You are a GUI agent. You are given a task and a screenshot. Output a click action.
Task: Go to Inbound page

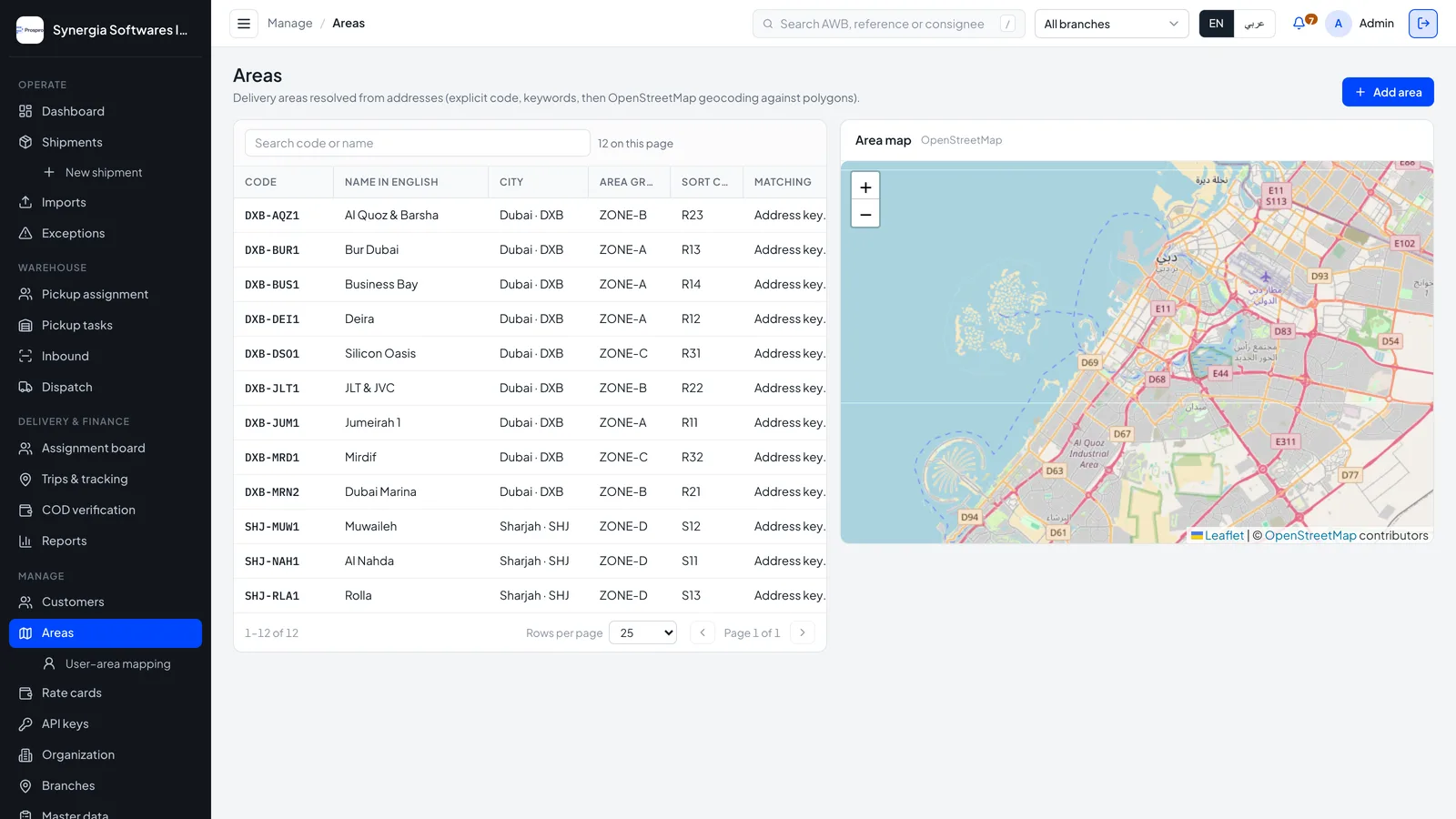point(106,356)
